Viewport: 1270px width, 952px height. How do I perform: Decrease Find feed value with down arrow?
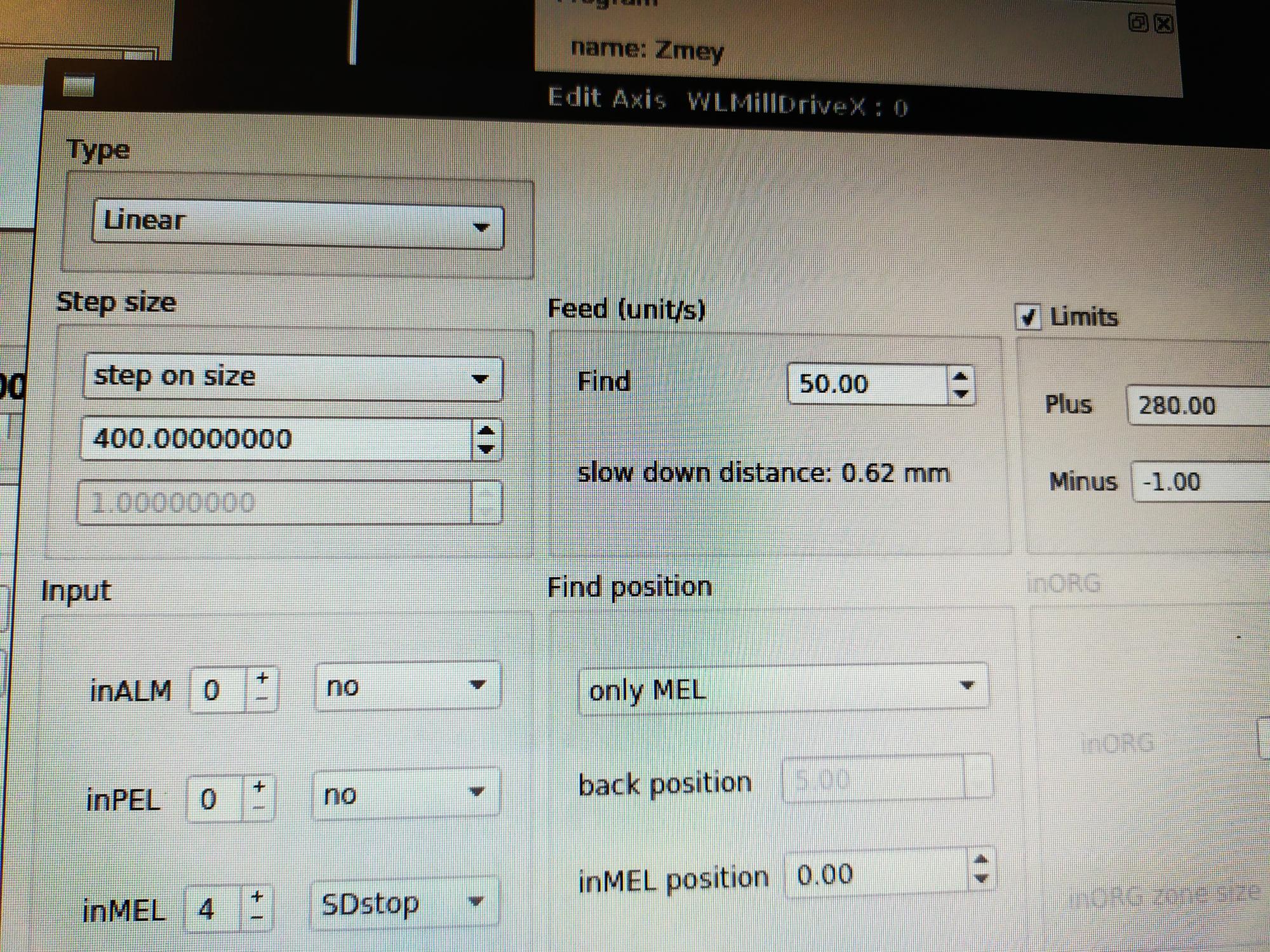pos(961,394)
